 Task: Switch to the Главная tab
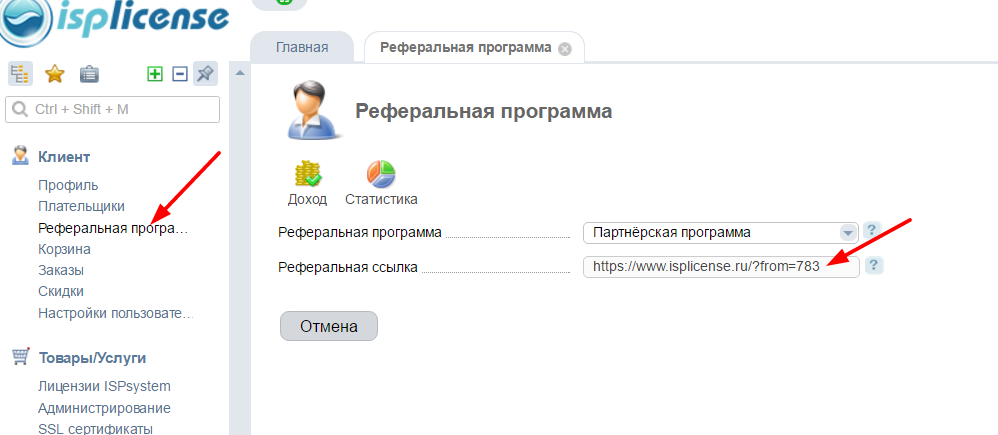pos(302,47)
